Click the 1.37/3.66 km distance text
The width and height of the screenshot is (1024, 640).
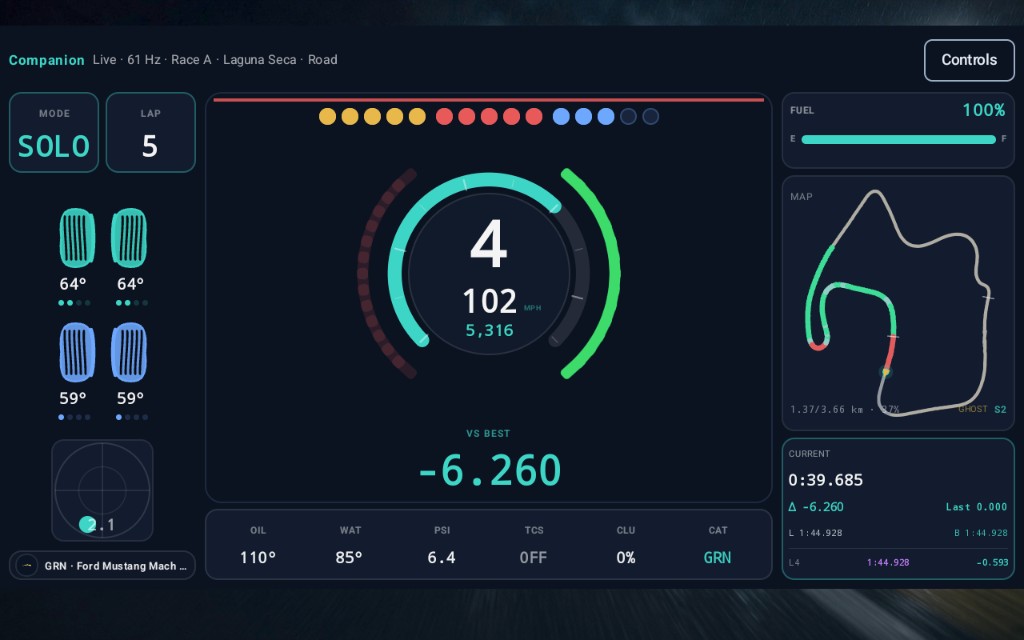(826, 409)
